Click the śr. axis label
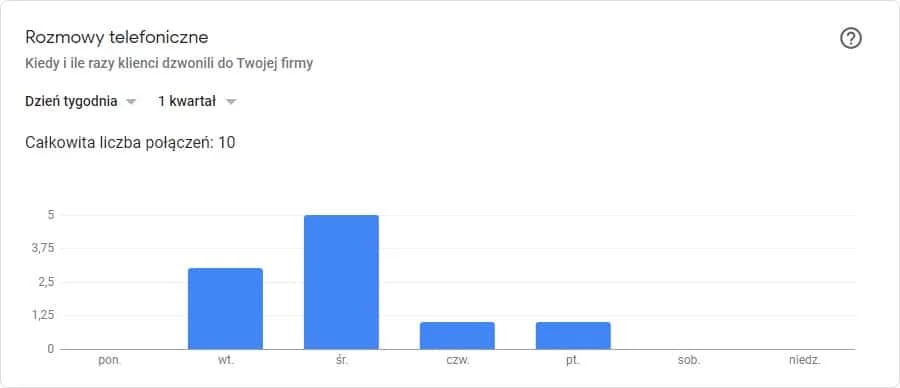Image resolution: width=900 pixels, height=388 pixels. tap(342, 362)
